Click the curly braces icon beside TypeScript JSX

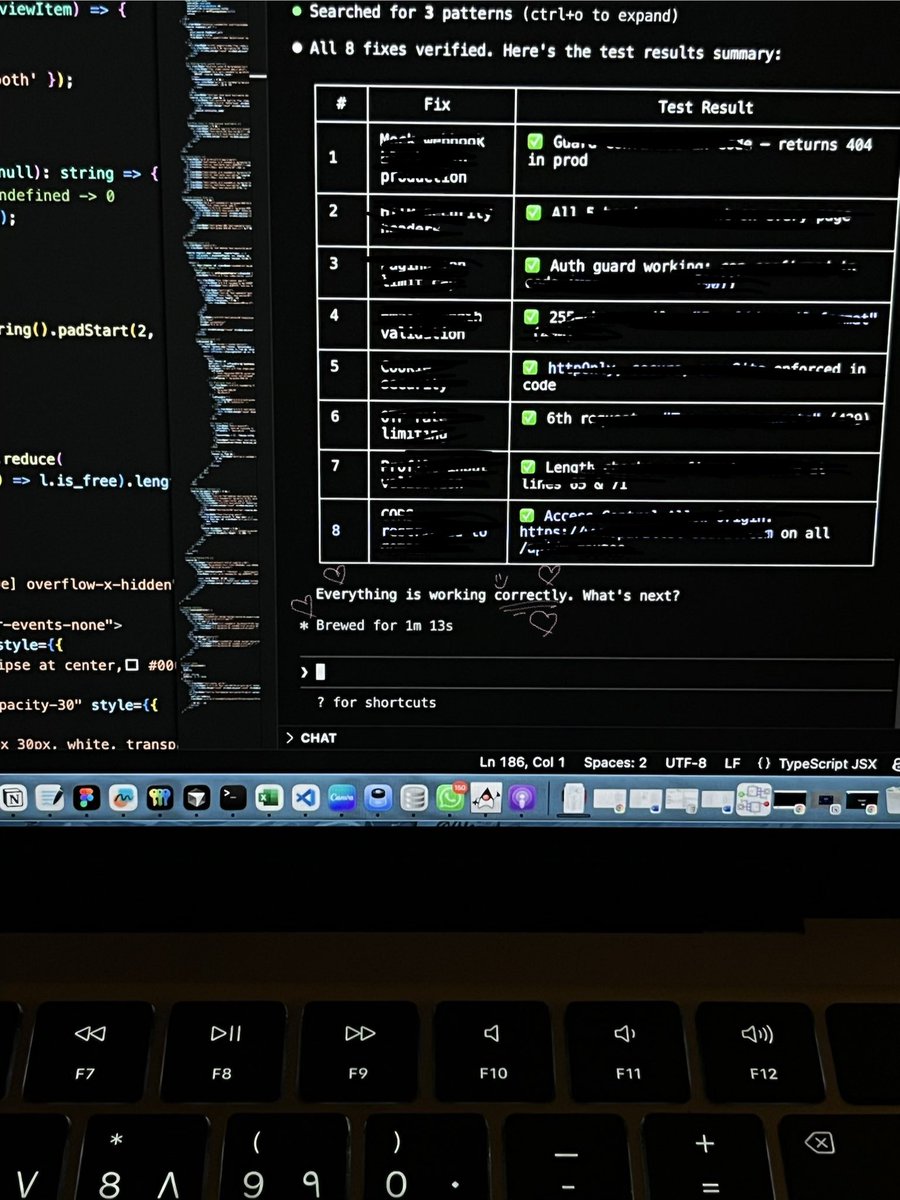[x=765, y=763]
